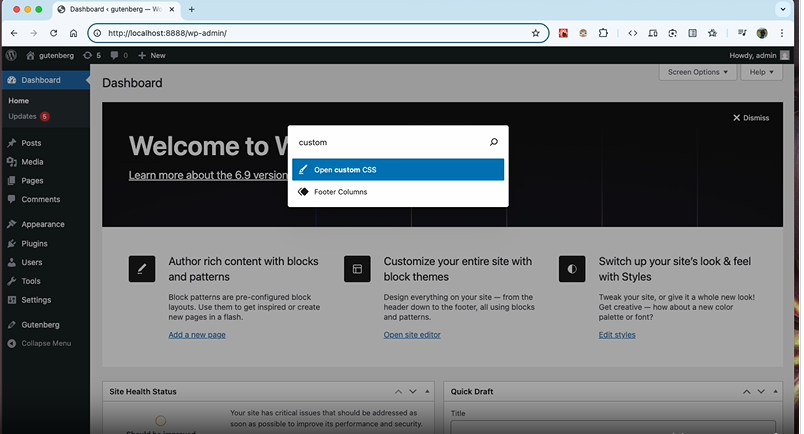Click the Add a new page link
The height and width of the screenshot is (434, 804).
(x=197, y=335)
